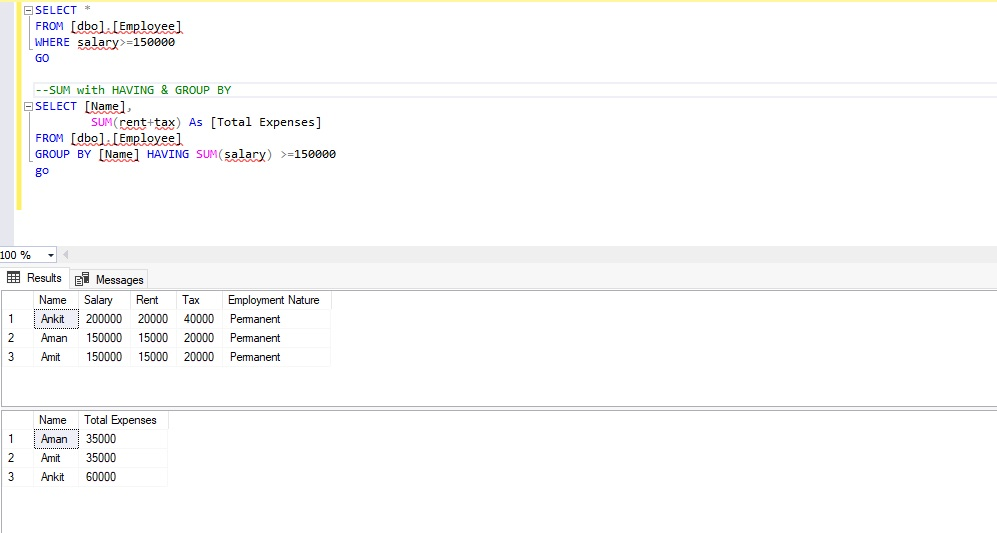
Task: Select the Salary column header
Action: 105,300
